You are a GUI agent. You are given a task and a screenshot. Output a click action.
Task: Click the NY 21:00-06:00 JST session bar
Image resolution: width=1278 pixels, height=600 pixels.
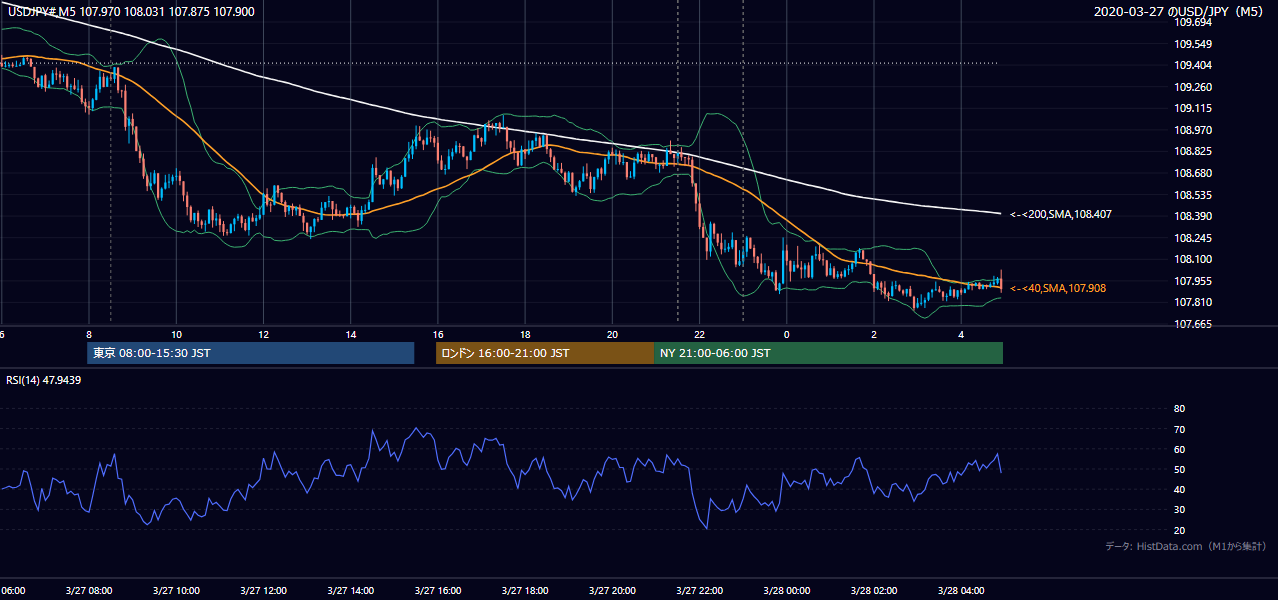click(x=828, y=353)
